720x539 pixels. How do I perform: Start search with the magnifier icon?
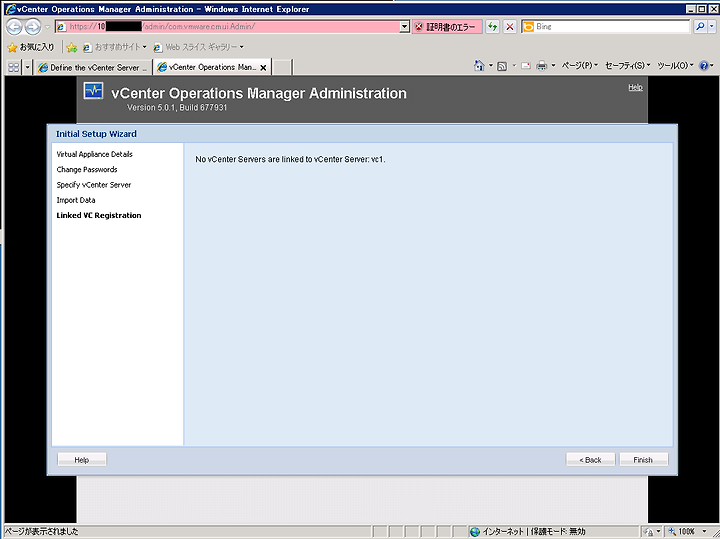(700, 27)
